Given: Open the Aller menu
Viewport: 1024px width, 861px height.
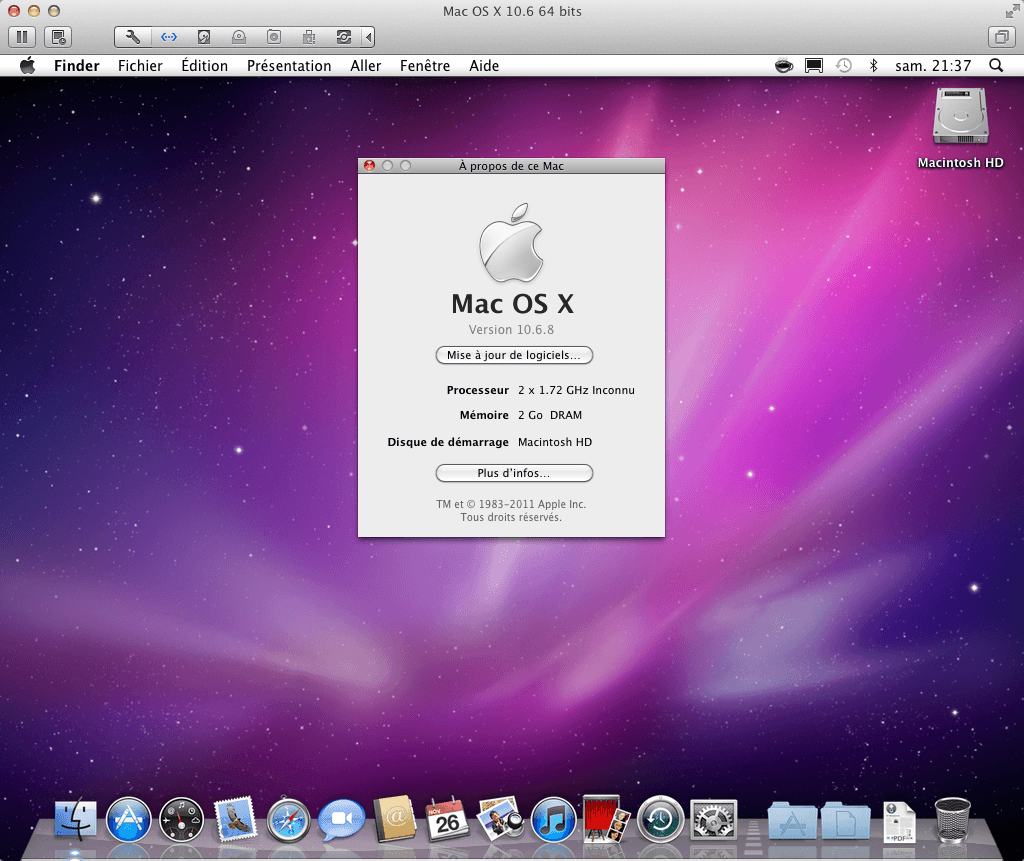Looking at the screenshot, I should 365,66.
